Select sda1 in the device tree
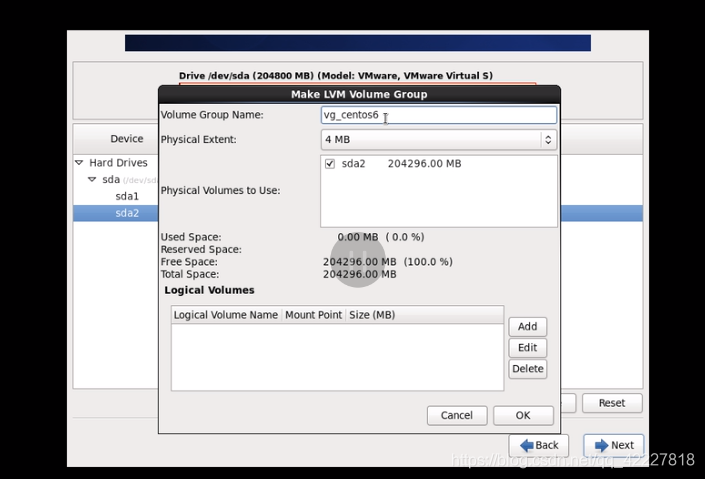The height and width of the screenshot is (479, 705). click(127, 196)
